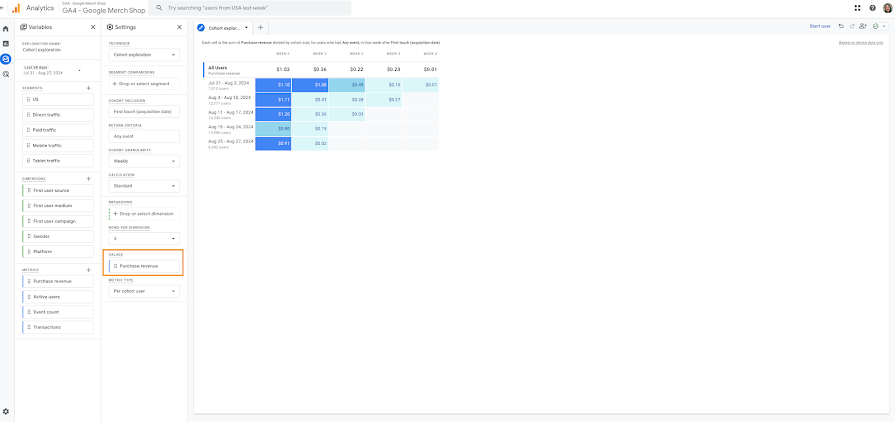
Task: Select the Purchase revenue metric in Variables
Action: point(58,281)
